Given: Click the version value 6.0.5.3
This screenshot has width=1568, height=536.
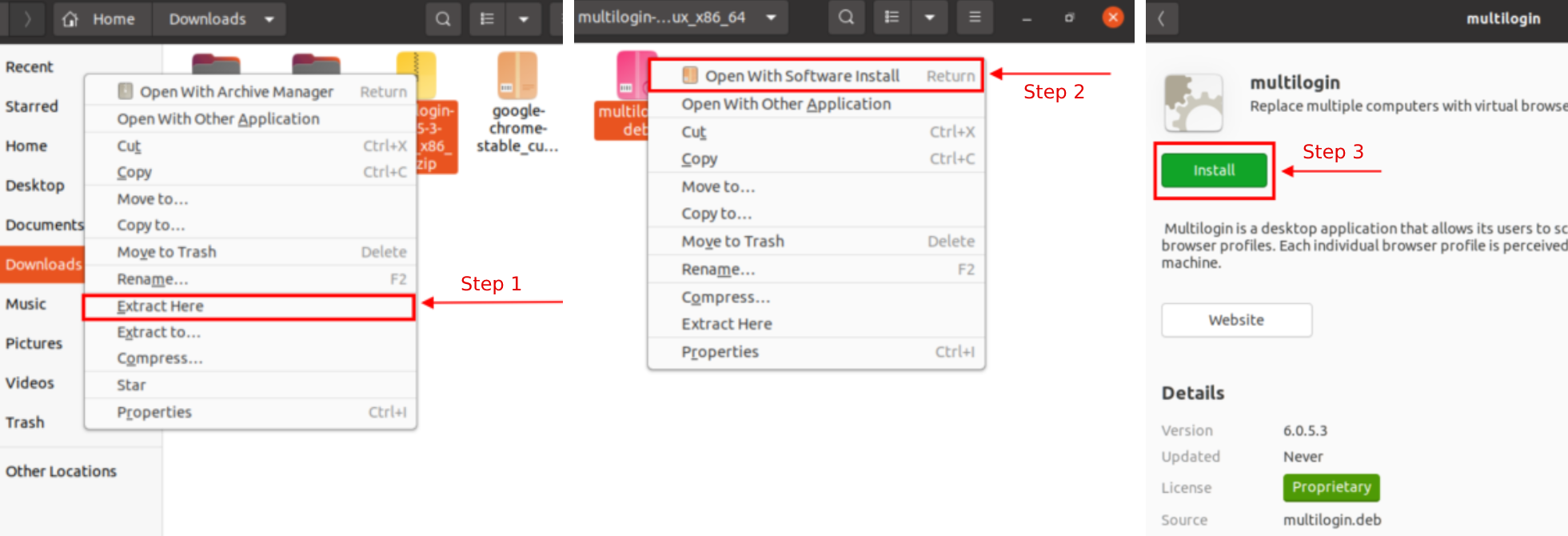Looking at the screenshot, I should (x=1305, y=430).
